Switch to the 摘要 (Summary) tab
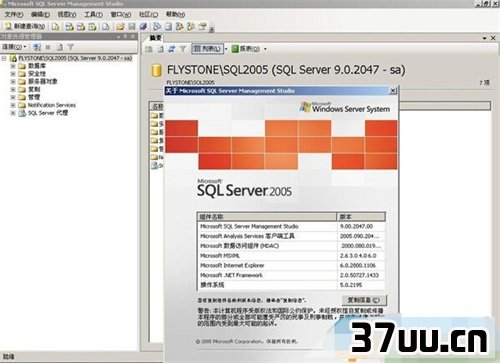Viewport: 500px width, 363px height. (x=156, y=38)
